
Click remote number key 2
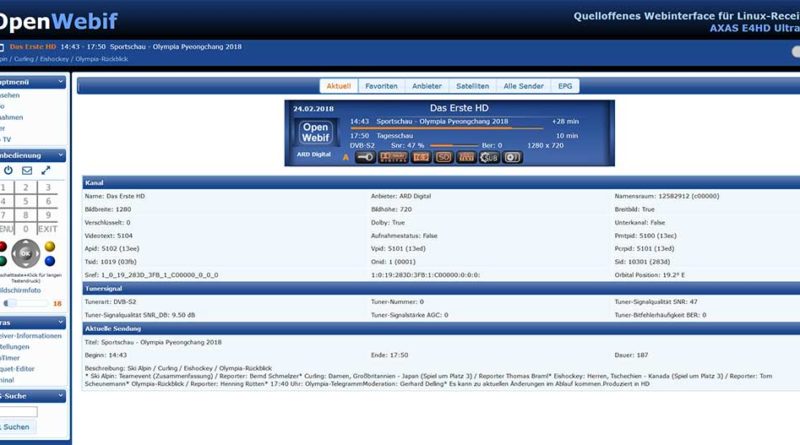pos(26,187)
